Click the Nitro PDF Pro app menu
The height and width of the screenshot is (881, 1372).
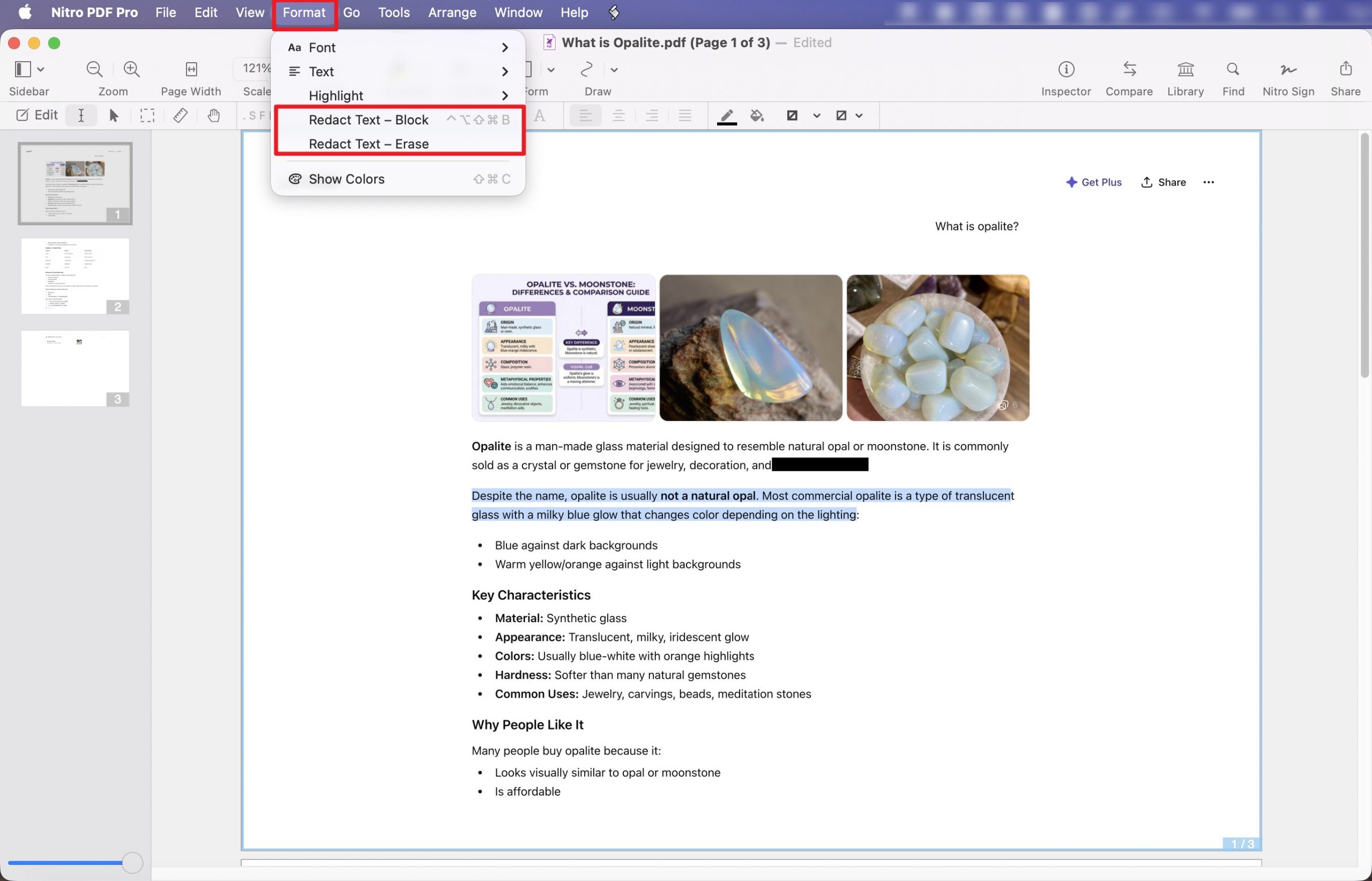point(94,12)
